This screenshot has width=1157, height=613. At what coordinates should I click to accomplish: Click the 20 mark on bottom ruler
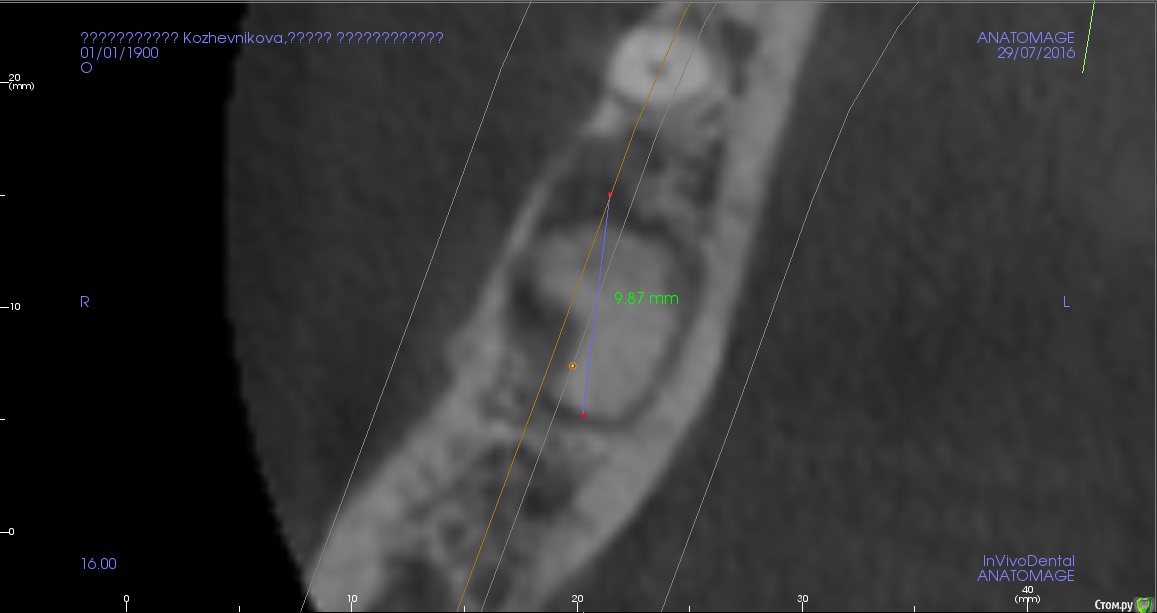pos(577,599)
